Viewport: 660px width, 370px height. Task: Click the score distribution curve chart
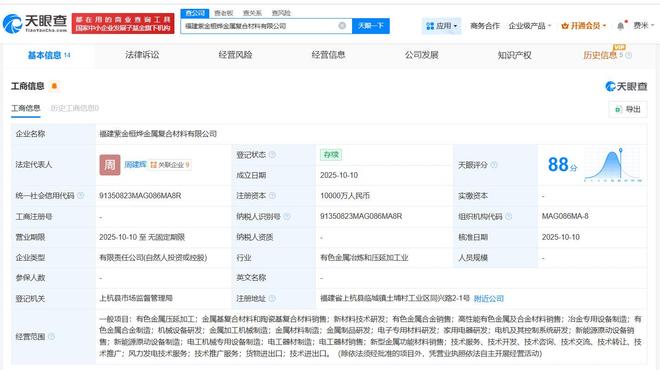pyautogui.click(x=613, y=165)
